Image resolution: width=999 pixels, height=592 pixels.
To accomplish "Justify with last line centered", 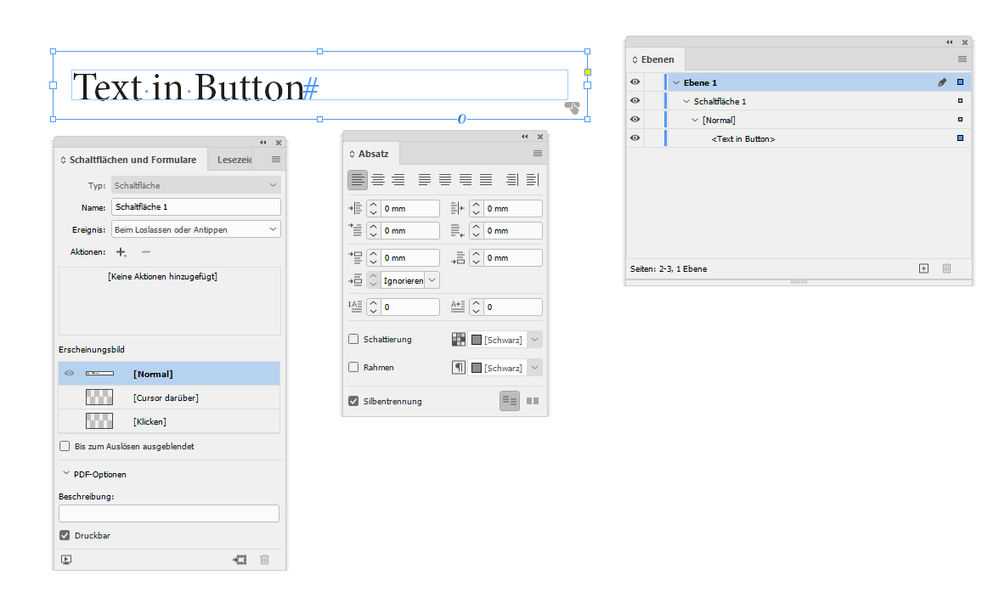I will [445, 180].
